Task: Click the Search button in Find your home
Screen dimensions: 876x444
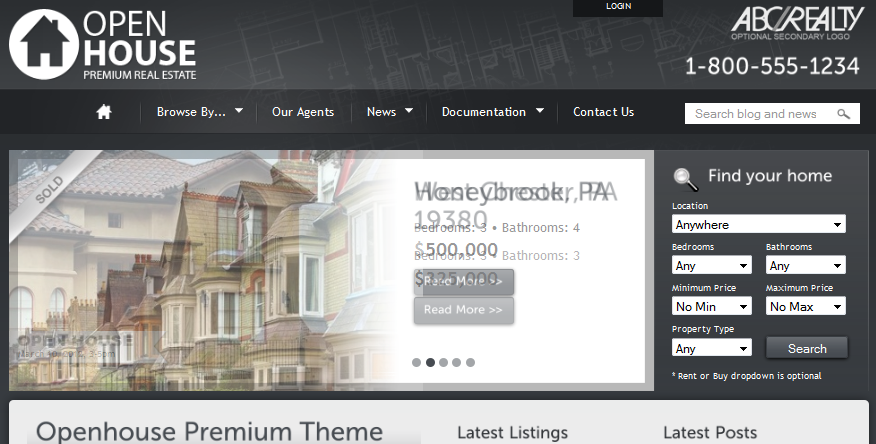Action: click(807, 348)
